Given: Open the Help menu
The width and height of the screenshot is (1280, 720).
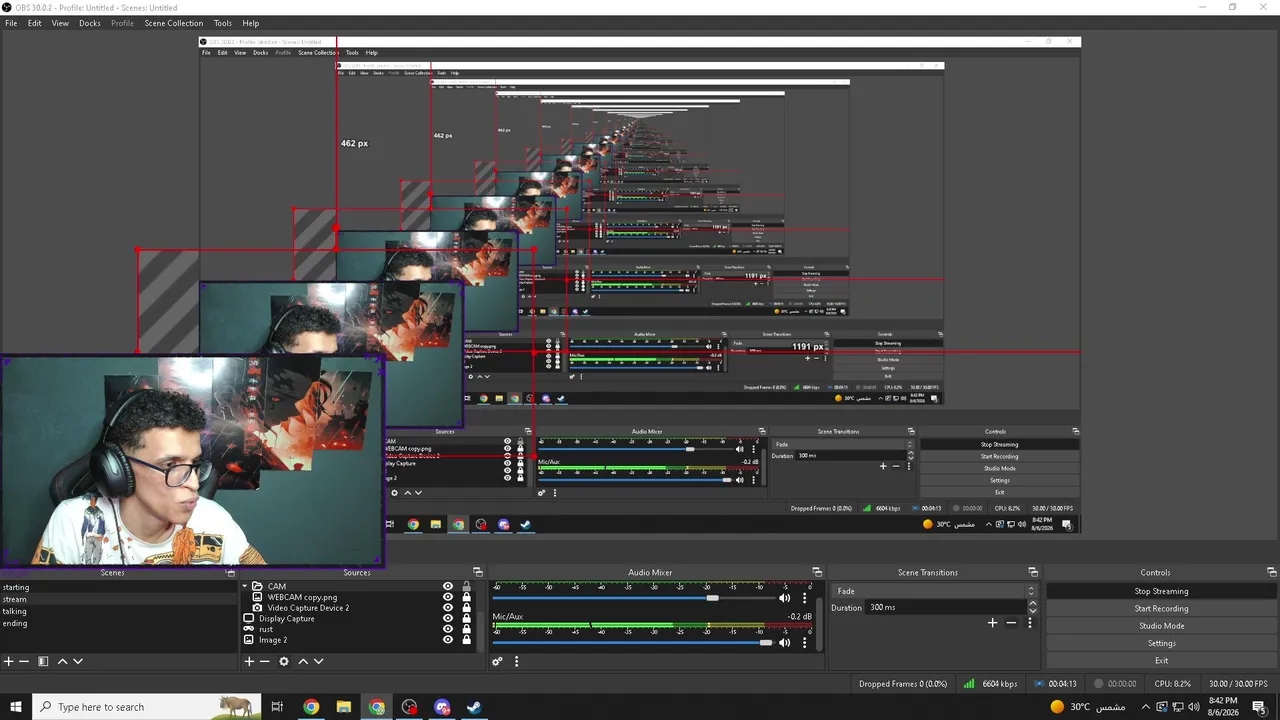Looking at the screenshot, I should [250, 23].
